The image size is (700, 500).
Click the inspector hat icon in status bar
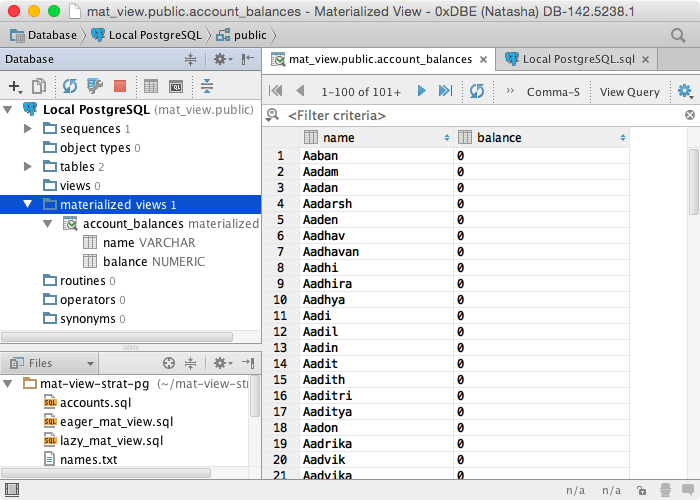coord(665,490)
